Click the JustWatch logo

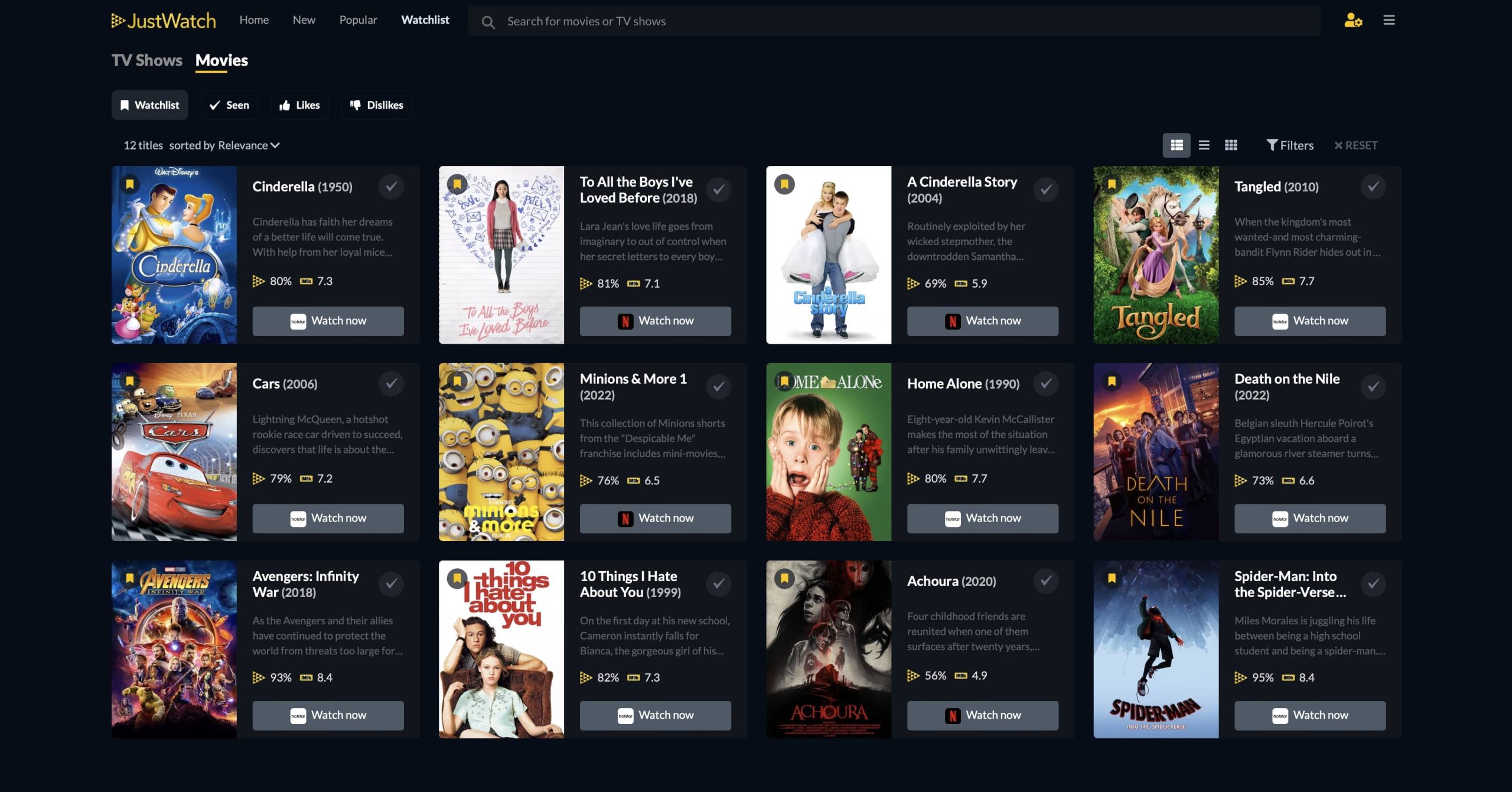click(x=164, y=21)
